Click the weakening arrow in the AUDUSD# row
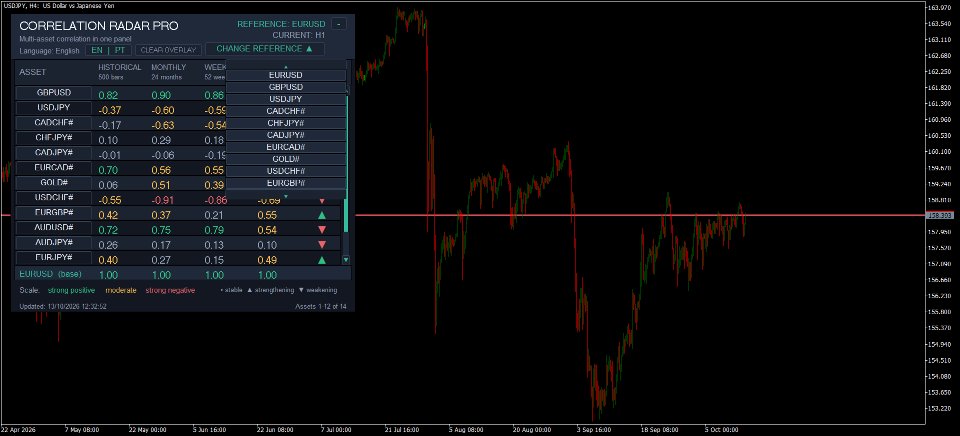The width and height of the screenshot is (960, 436). [321, 230]
